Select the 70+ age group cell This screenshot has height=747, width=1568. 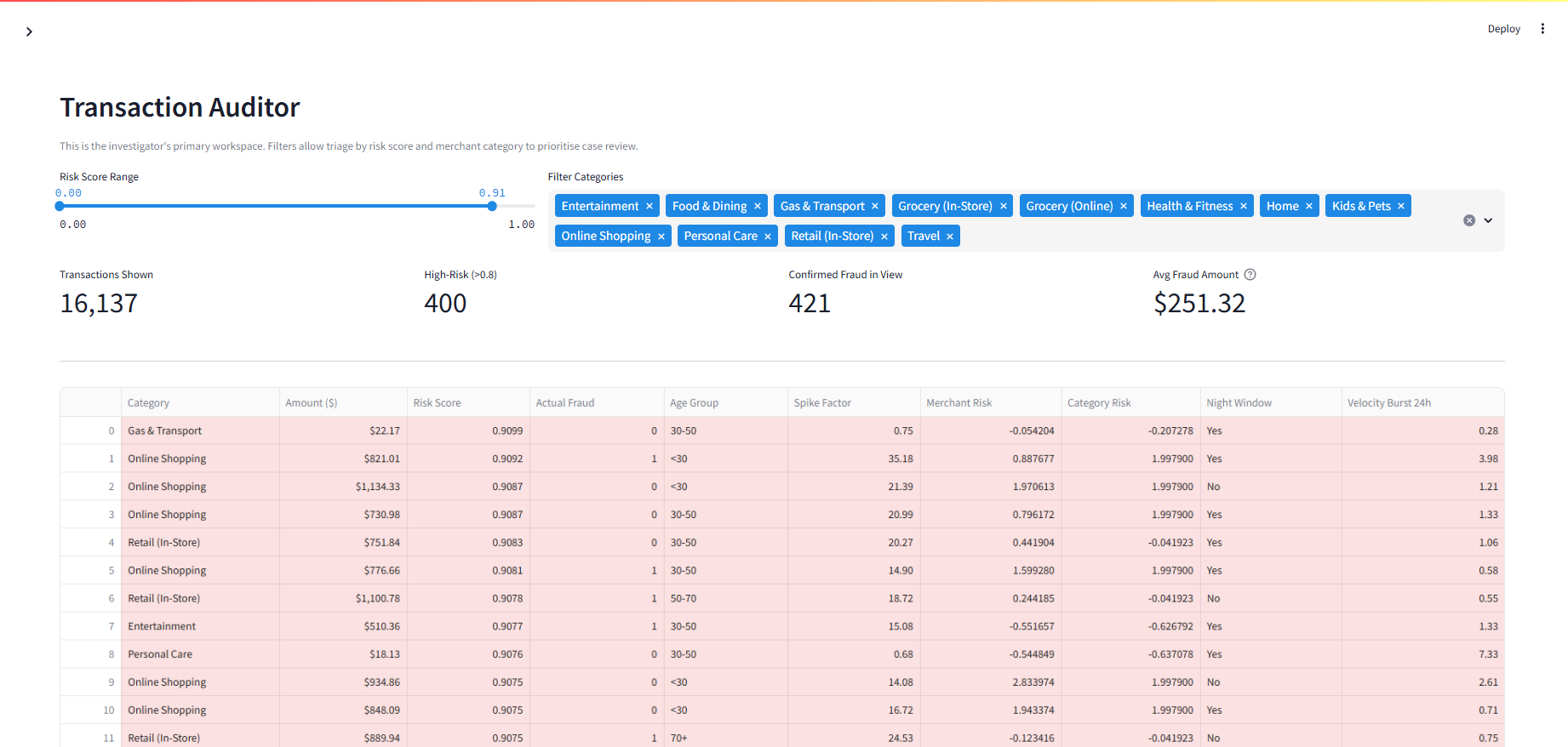(726, 737)
